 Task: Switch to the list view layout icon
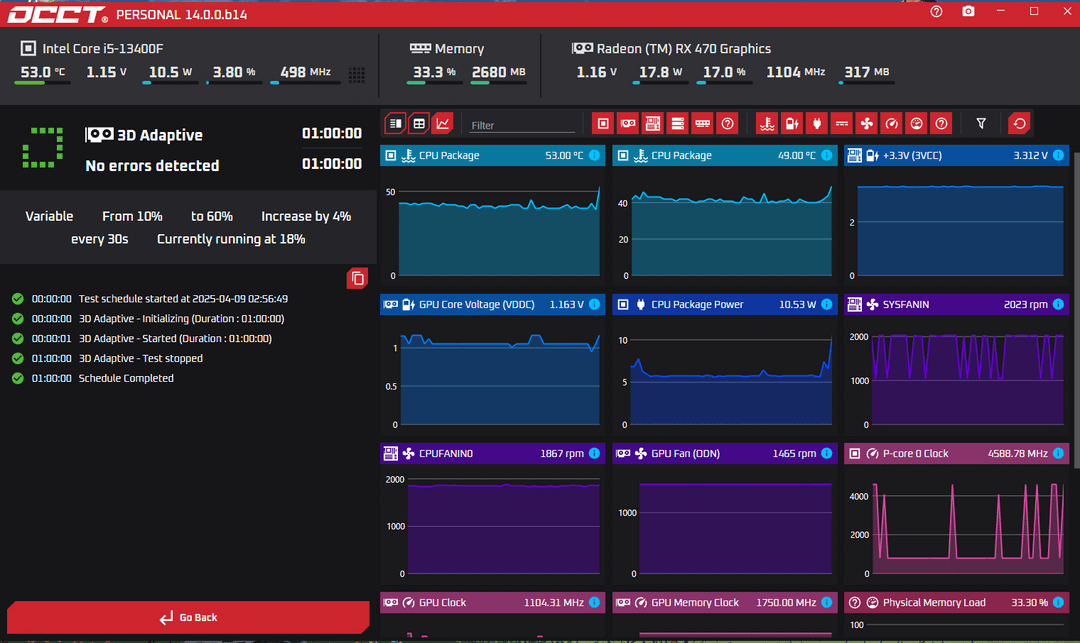tap(395, 124)
